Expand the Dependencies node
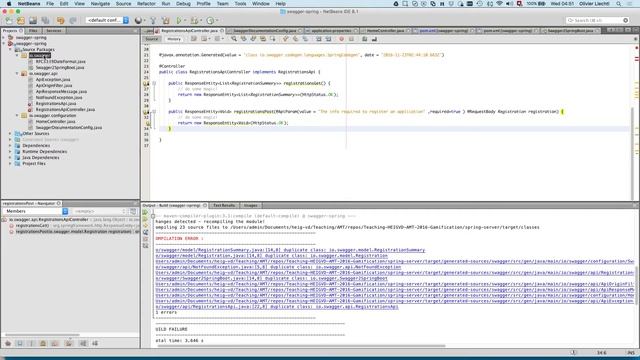Viewport: 640px width, 360px height. click(11, 145)
